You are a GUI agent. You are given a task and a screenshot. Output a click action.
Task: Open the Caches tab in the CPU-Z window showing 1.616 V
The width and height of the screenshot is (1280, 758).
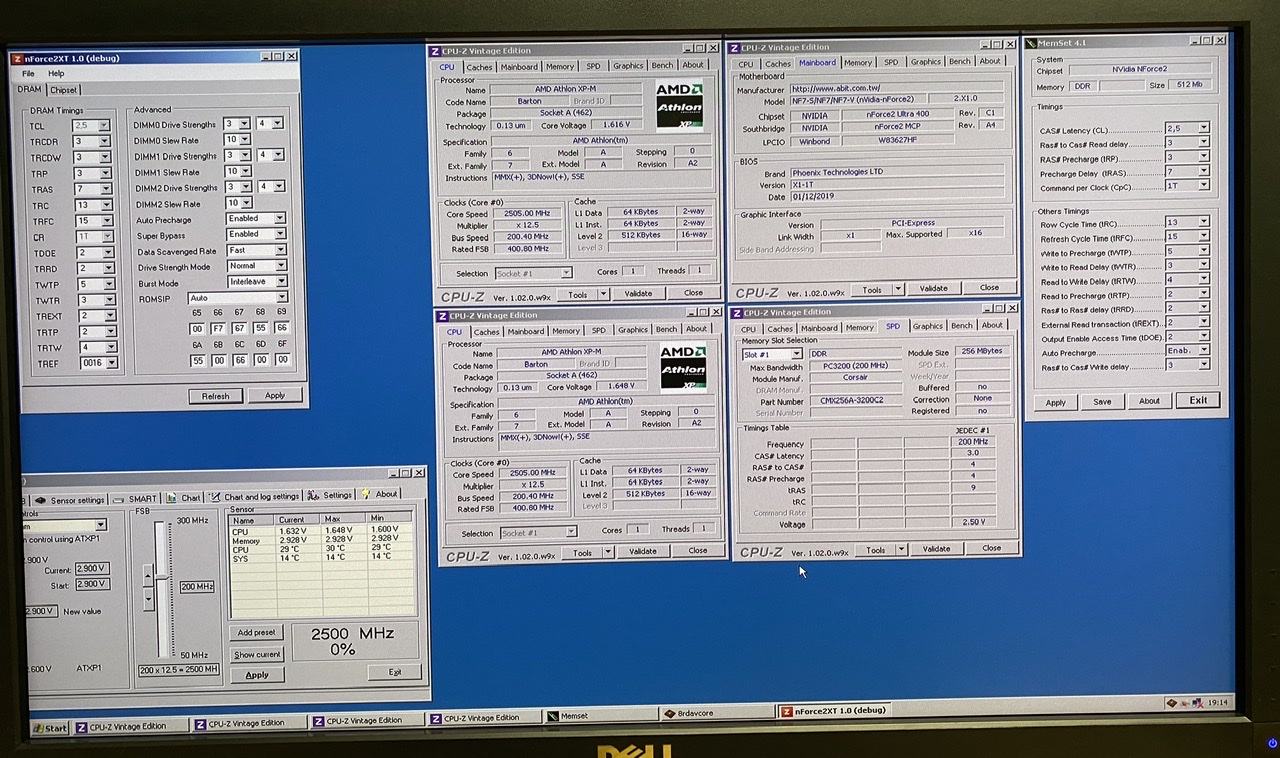[479, 66]
